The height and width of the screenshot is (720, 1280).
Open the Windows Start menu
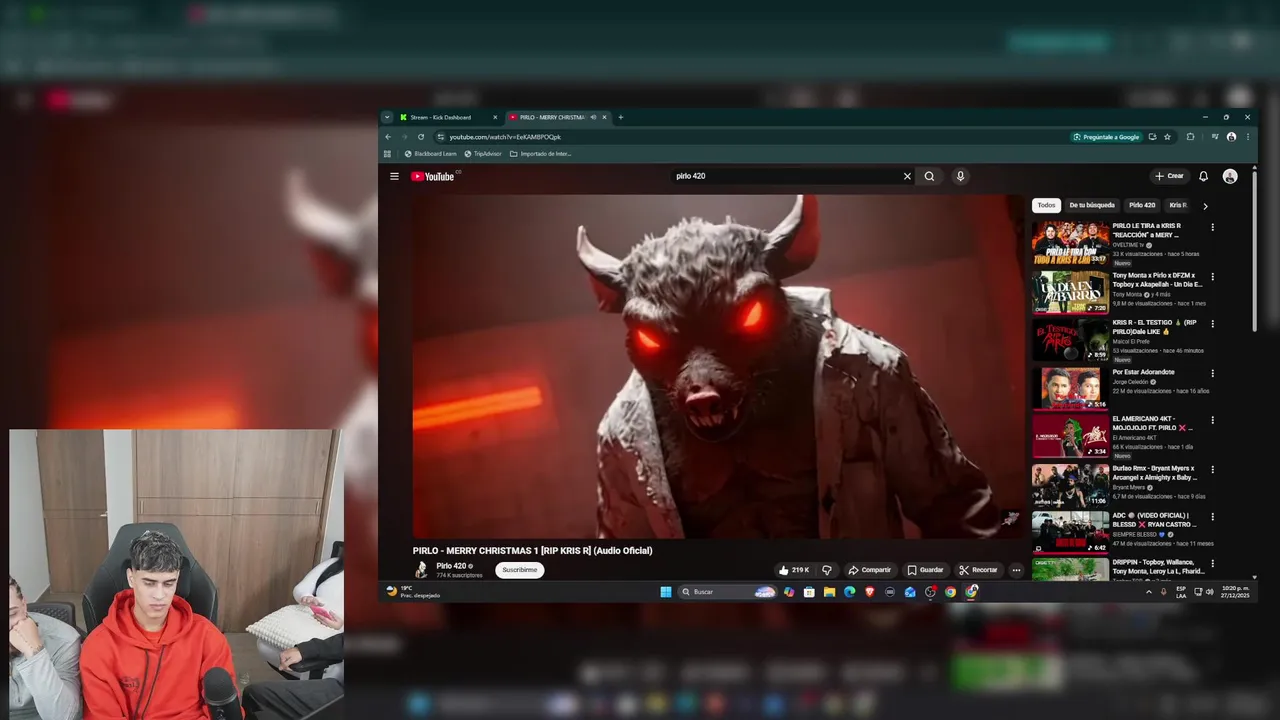[666, 592]
